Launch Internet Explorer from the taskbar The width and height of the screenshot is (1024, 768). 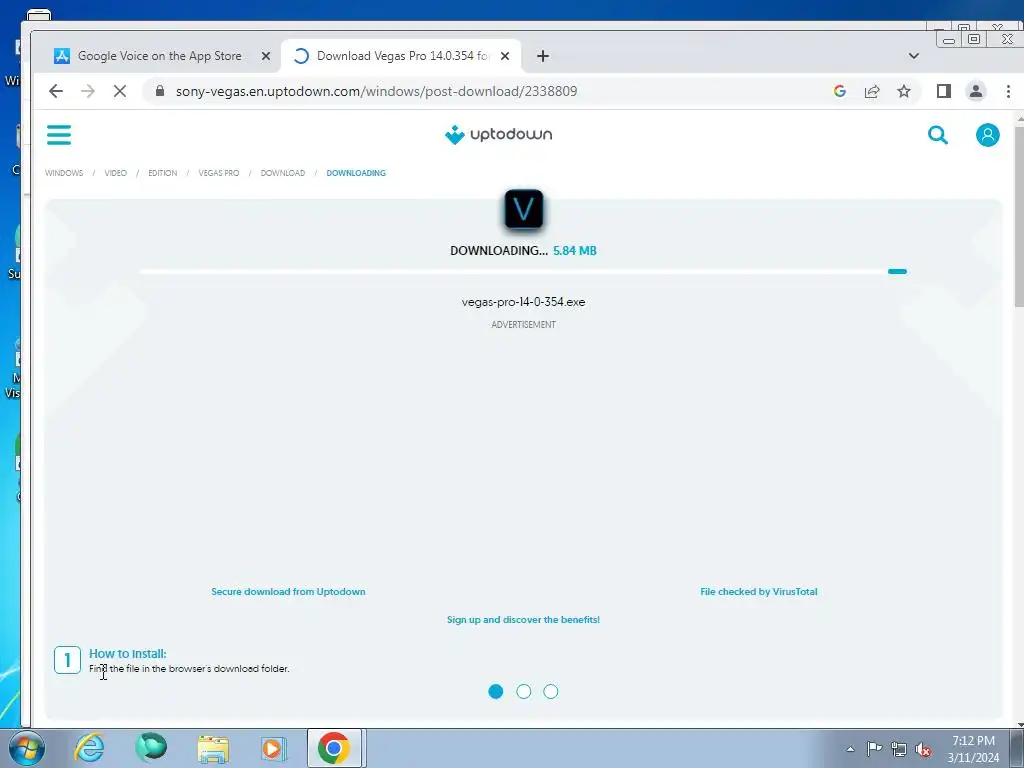(89, 748)
